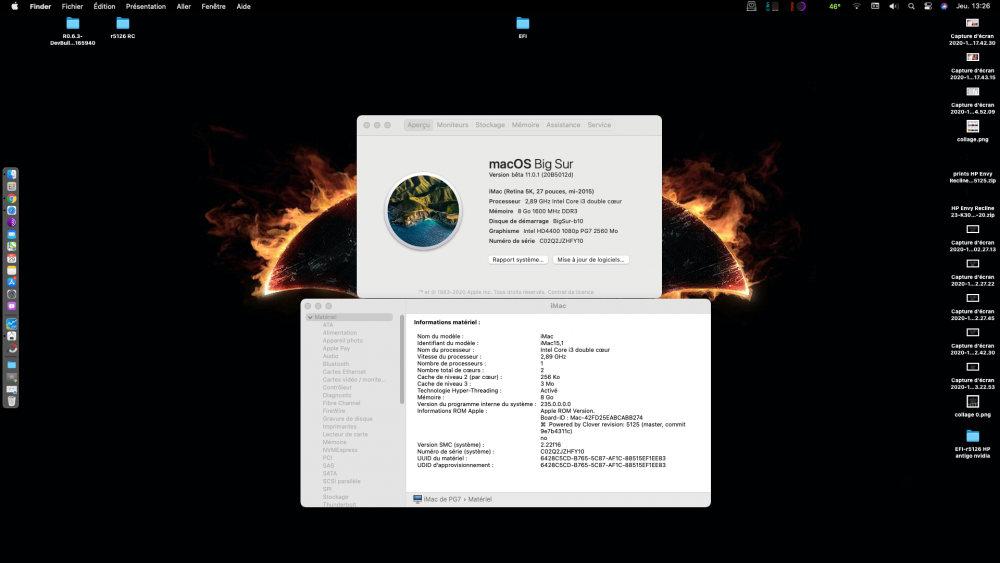Open Calendar from the Dock
The image size is (1000, 563).
[11, 258]
